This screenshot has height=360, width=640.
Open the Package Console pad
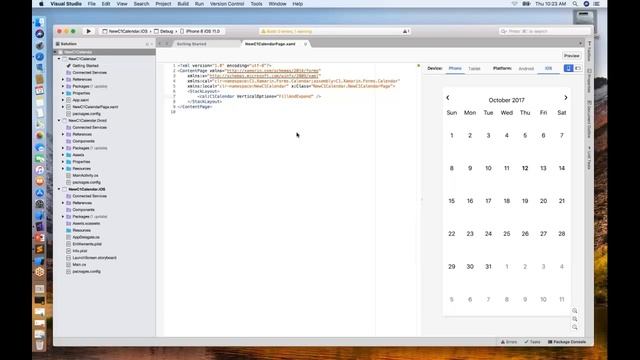point(567,342)
